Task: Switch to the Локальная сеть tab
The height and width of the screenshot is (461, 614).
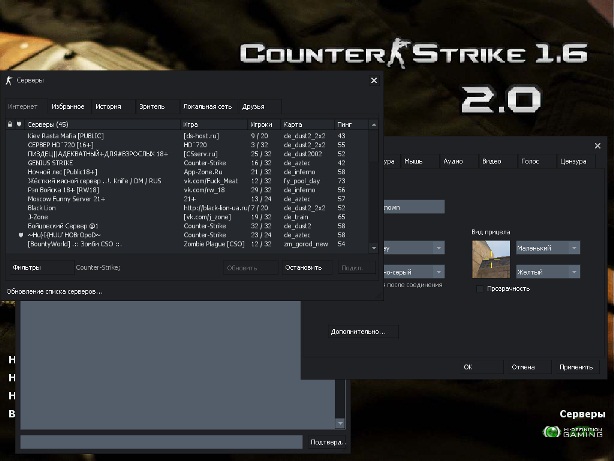Action: coord(208,107)
